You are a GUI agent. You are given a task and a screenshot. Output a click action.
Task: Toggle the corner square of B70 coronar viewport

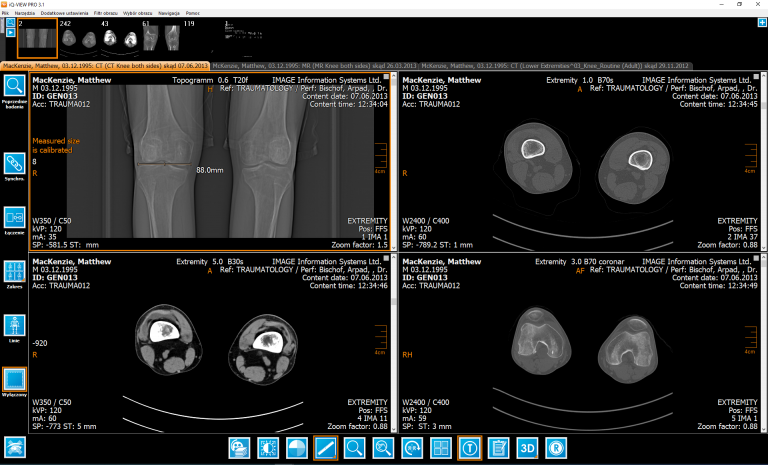756,258
